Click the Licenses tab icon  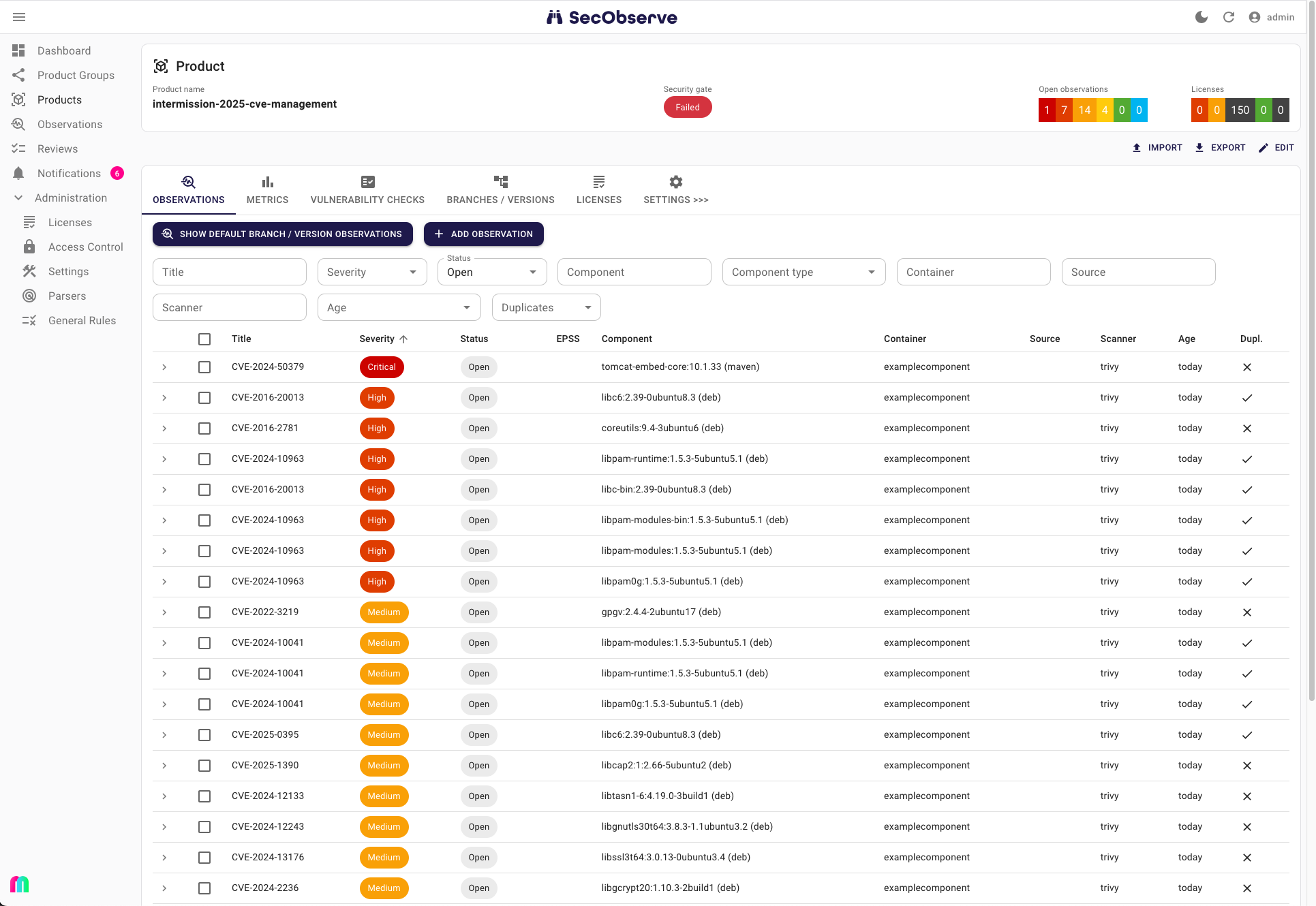599,182
